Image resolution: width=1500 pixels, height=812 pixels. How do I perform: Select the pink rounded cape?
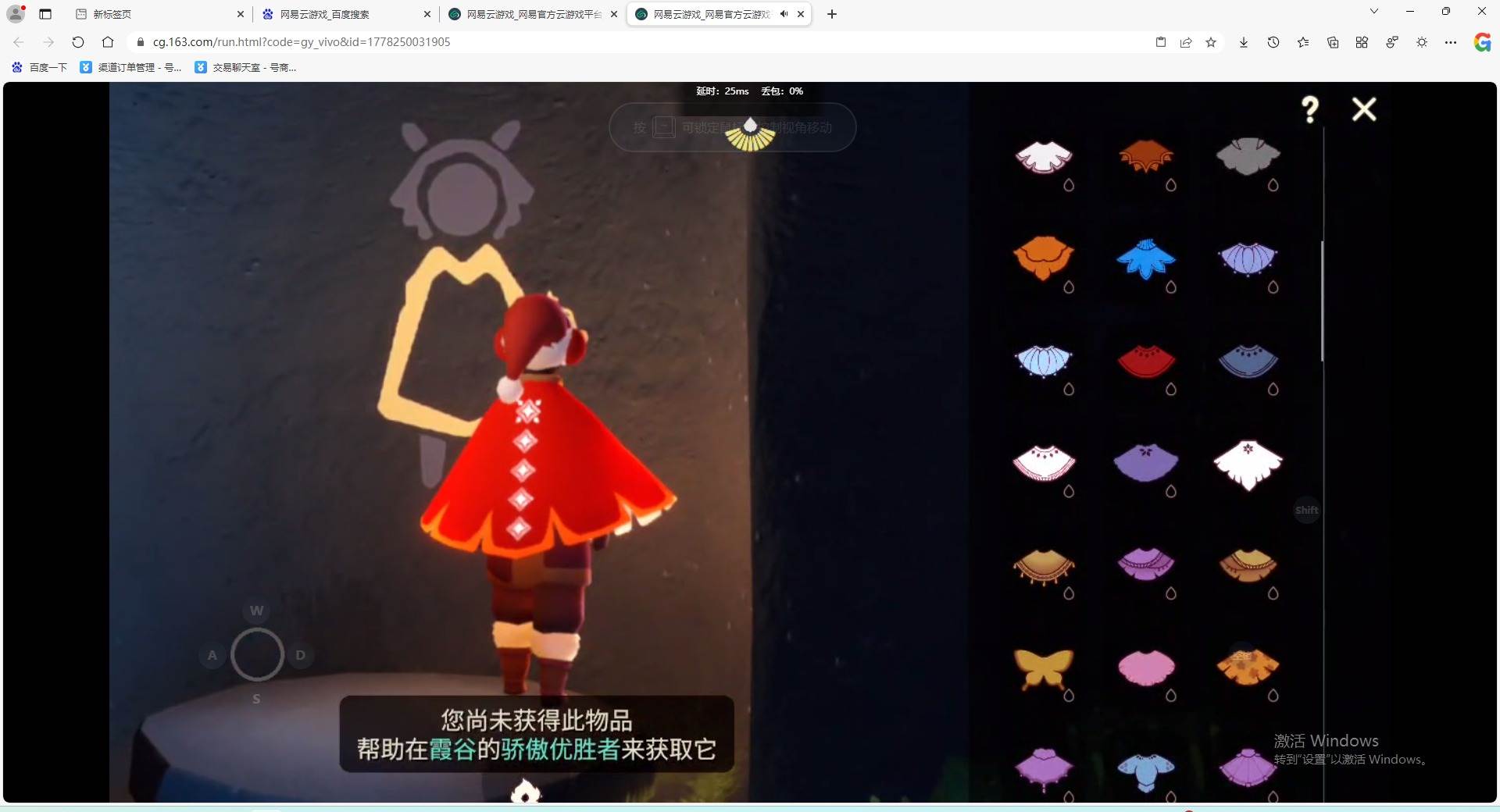pyautogui.click(x=1146, y=668)
